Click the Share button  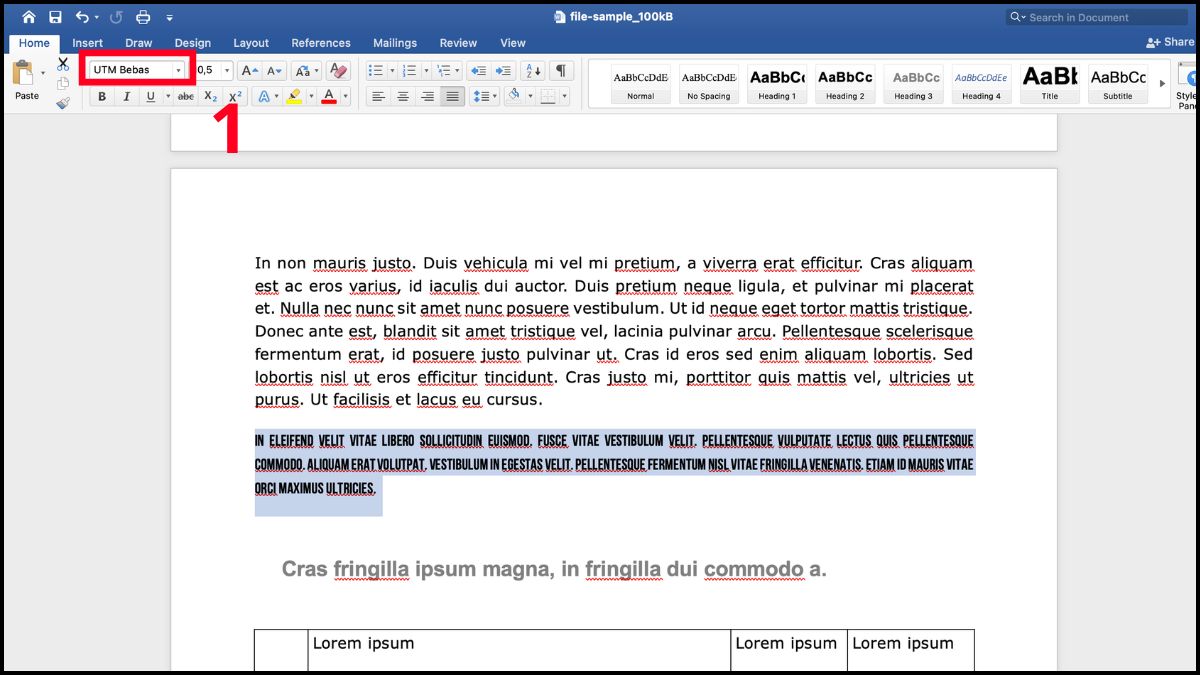[x=1172, y=43]
